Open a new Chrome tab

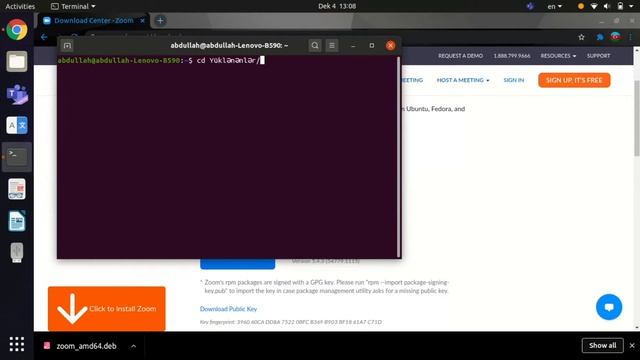point(160,20)
